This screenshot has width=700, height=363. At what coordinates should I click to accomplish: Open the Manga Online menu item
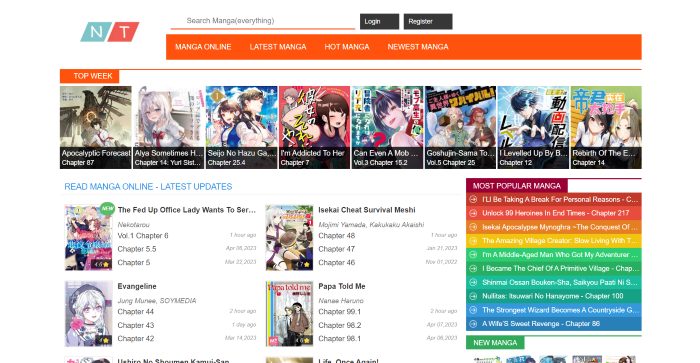tap(203, 47)
